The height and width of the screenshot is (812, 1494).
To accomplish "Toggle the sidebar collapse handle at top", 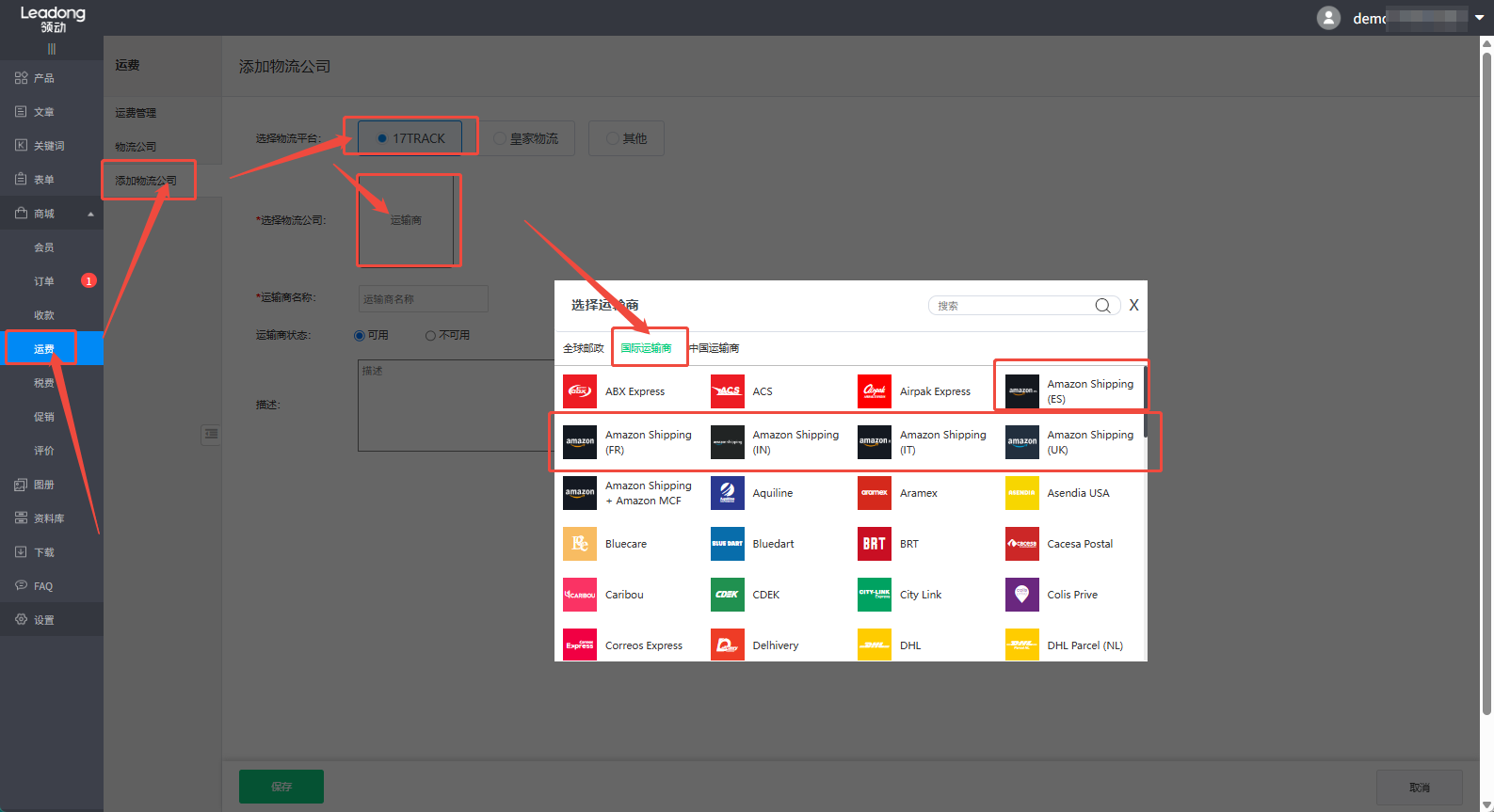I will [52, 49].
